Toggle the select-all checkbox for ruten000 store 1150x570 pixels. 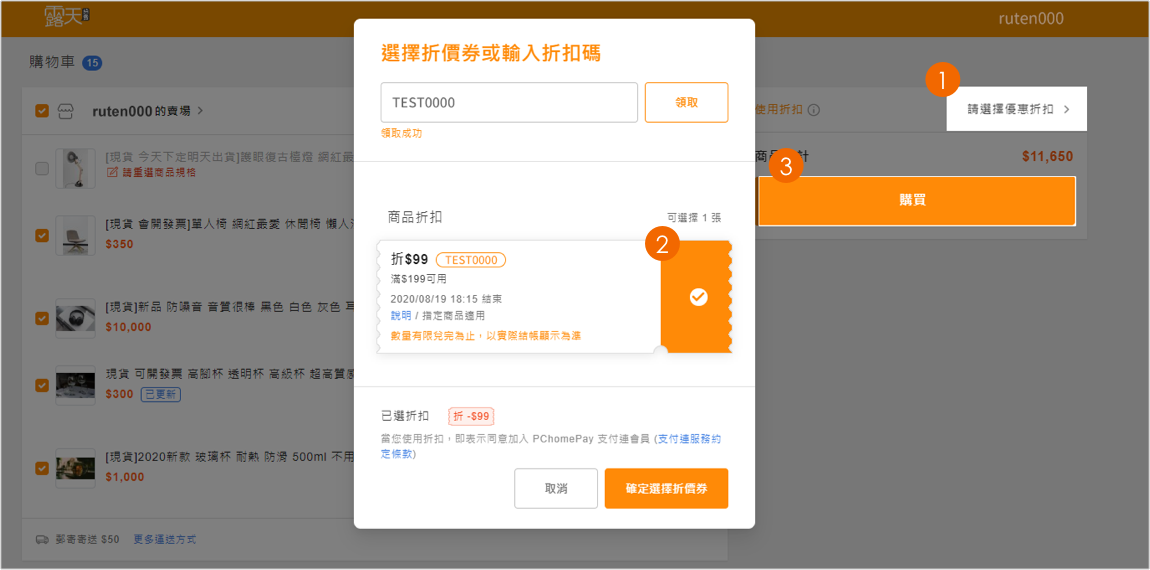click(x=42, y=111)
